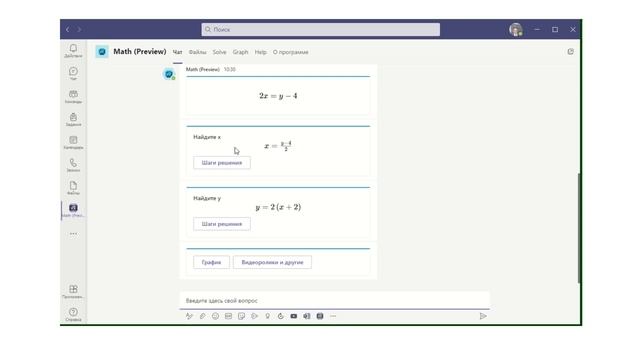Open the Apps store in sidebar

click(73, 291)
